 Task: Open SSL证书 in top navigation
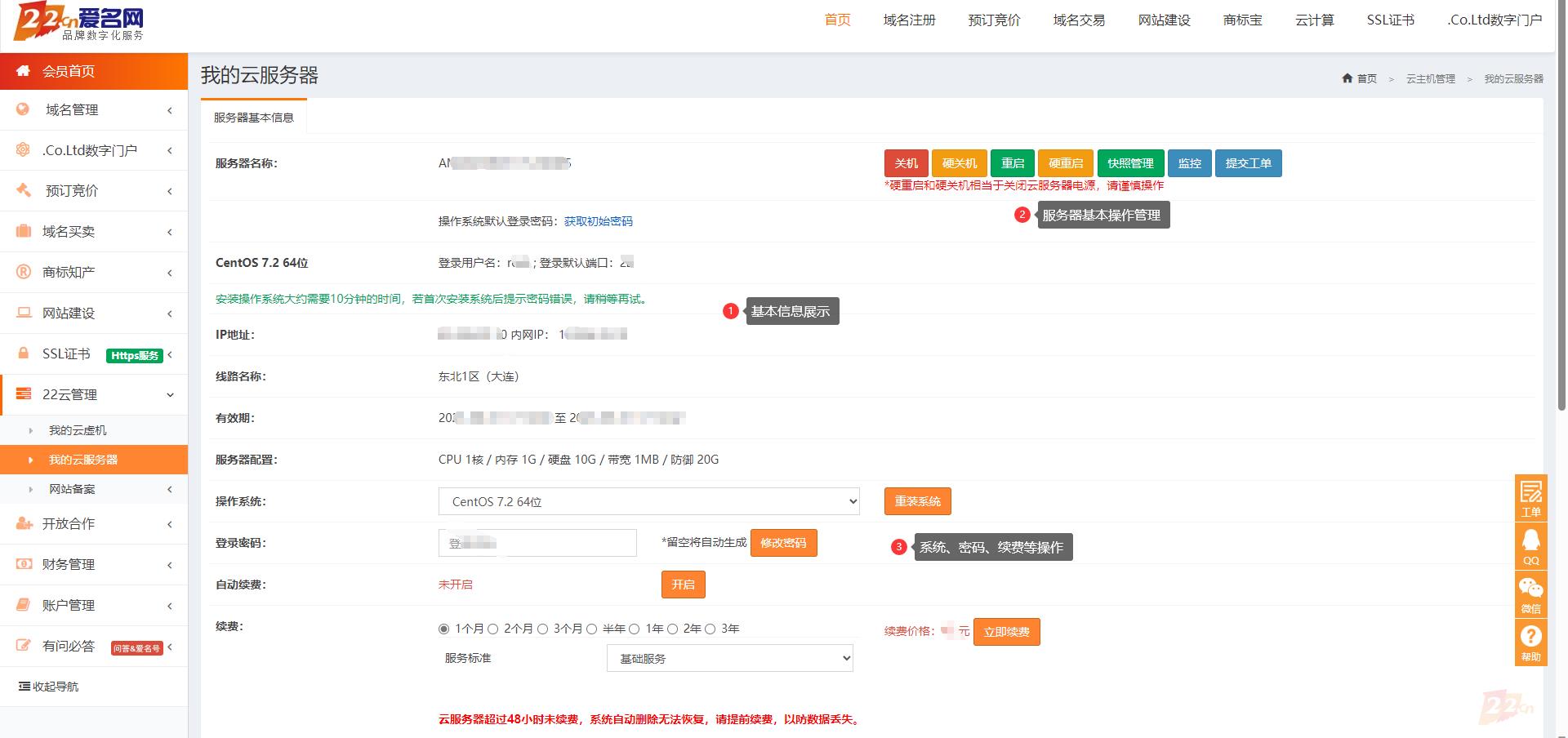(x=1391, y=20)
